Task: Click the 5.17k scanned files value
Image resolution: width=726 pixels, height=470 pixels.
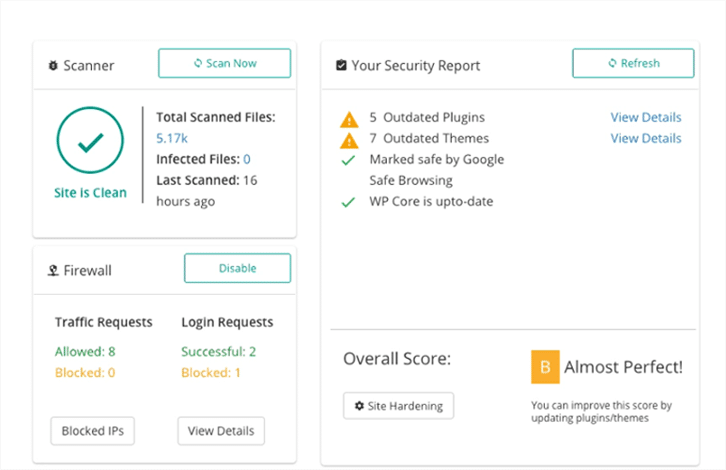Action: 172,138
